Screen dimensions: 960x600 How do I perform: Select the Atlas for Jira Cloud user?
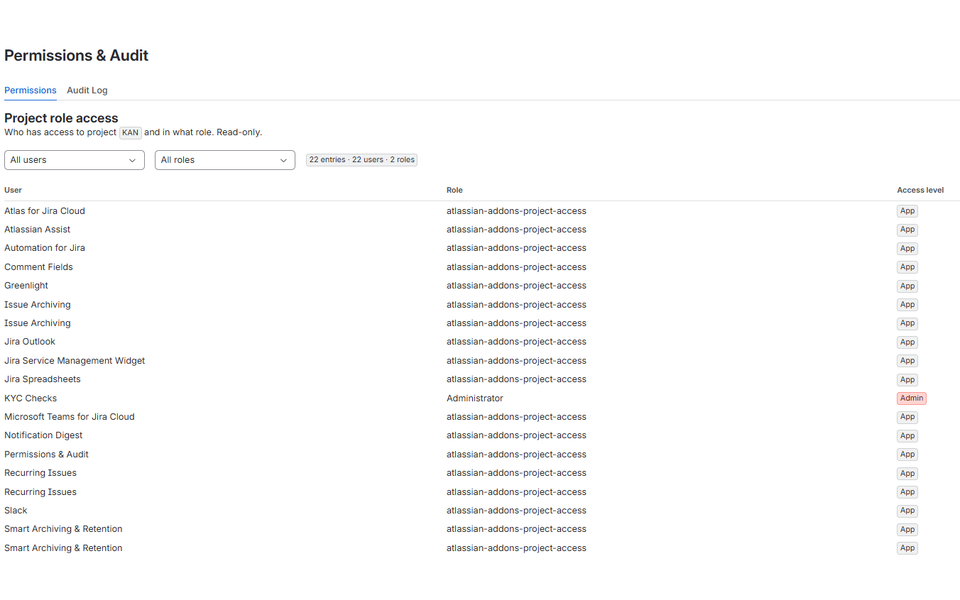click(45, 211)
